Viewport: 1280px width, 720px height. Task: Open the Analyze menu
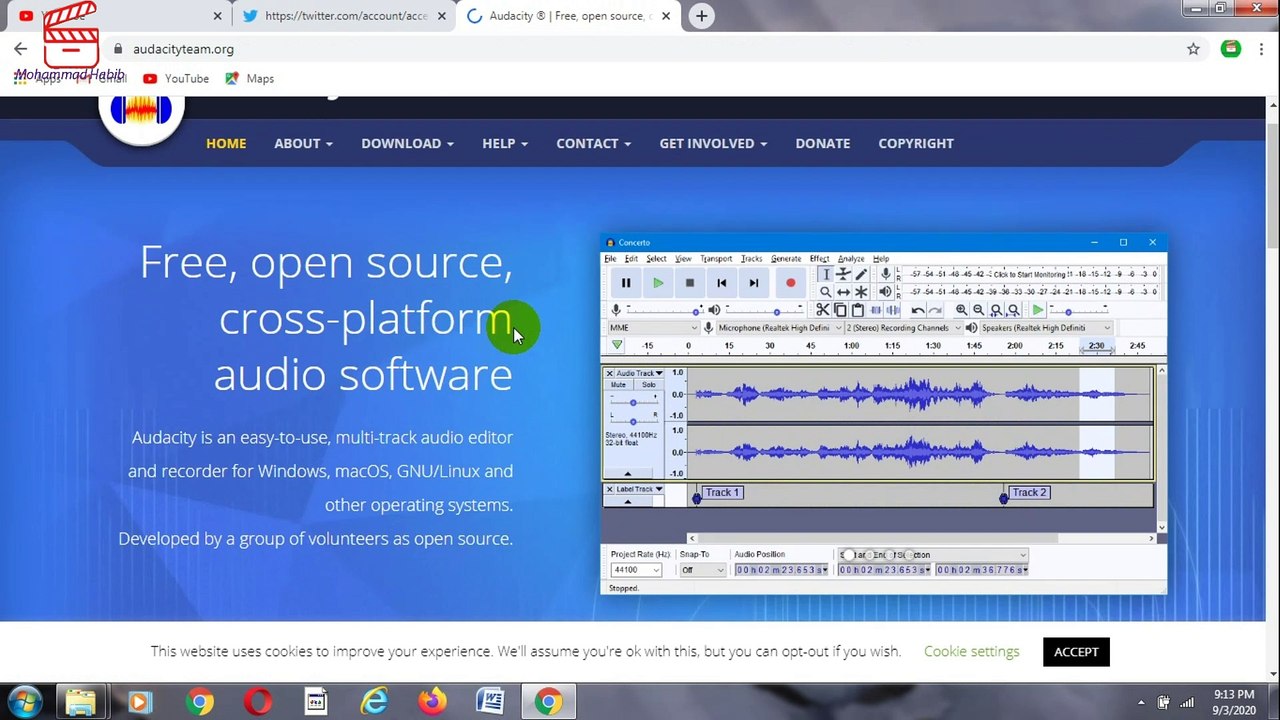coord(851,259)
